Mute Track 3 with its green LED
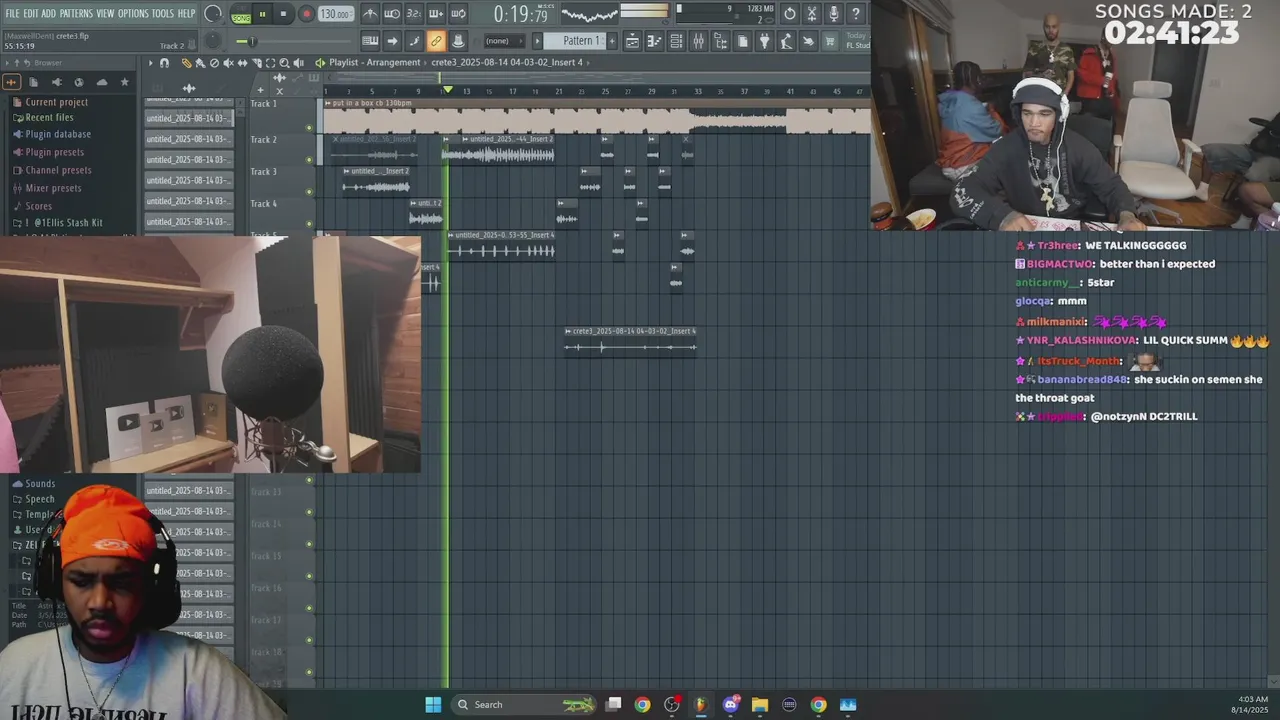Image resolution: width=1280 pixels, height=720 pixels. (309, 192)
